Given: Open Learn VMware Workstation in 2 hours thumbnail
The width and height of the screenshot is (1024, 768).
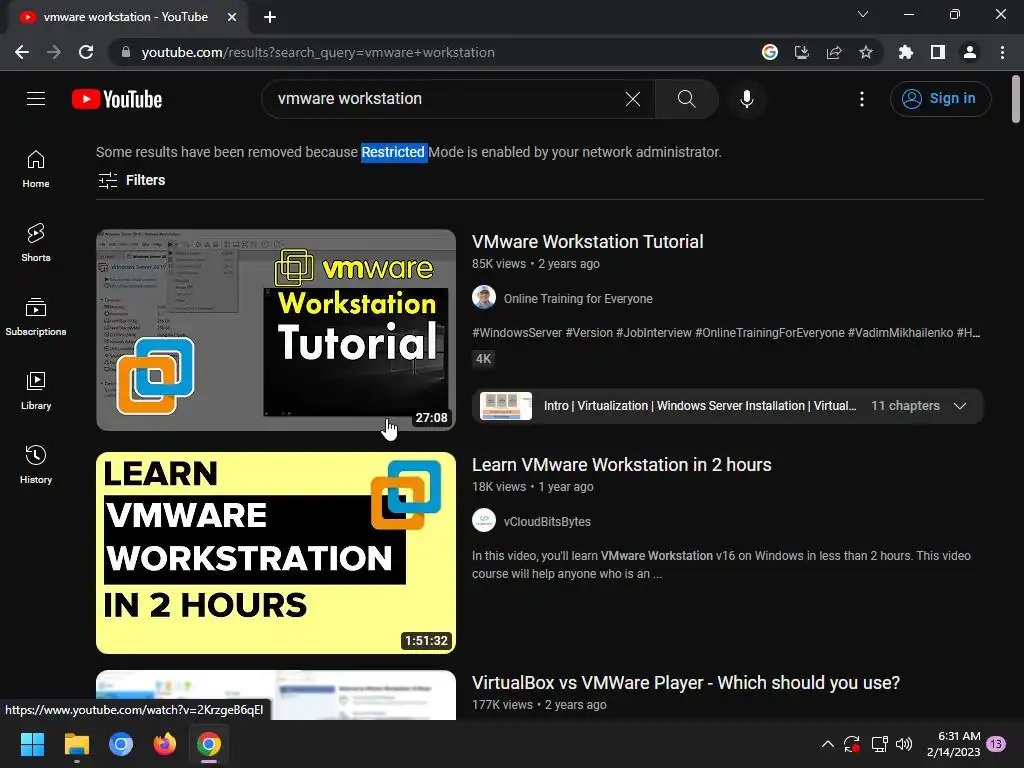Looking at the screenshot, I should [276, 552].
